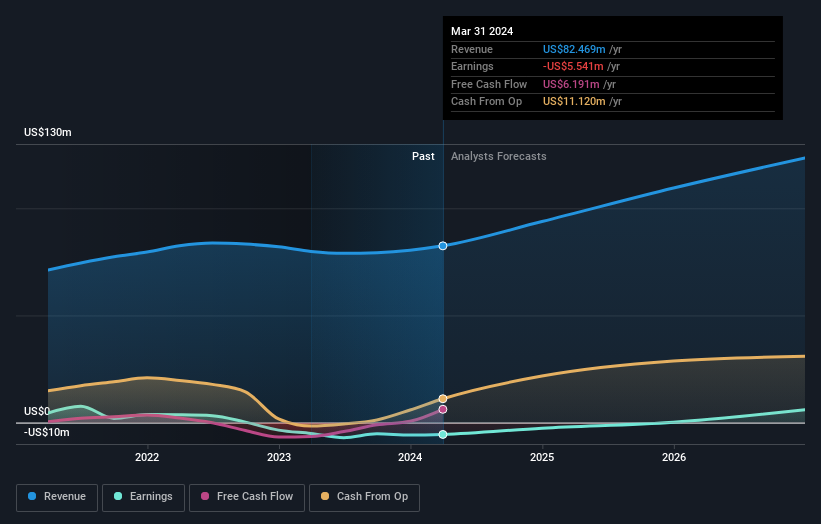Click the blue Revenue data point marker
821x524 pixels.
443,246
